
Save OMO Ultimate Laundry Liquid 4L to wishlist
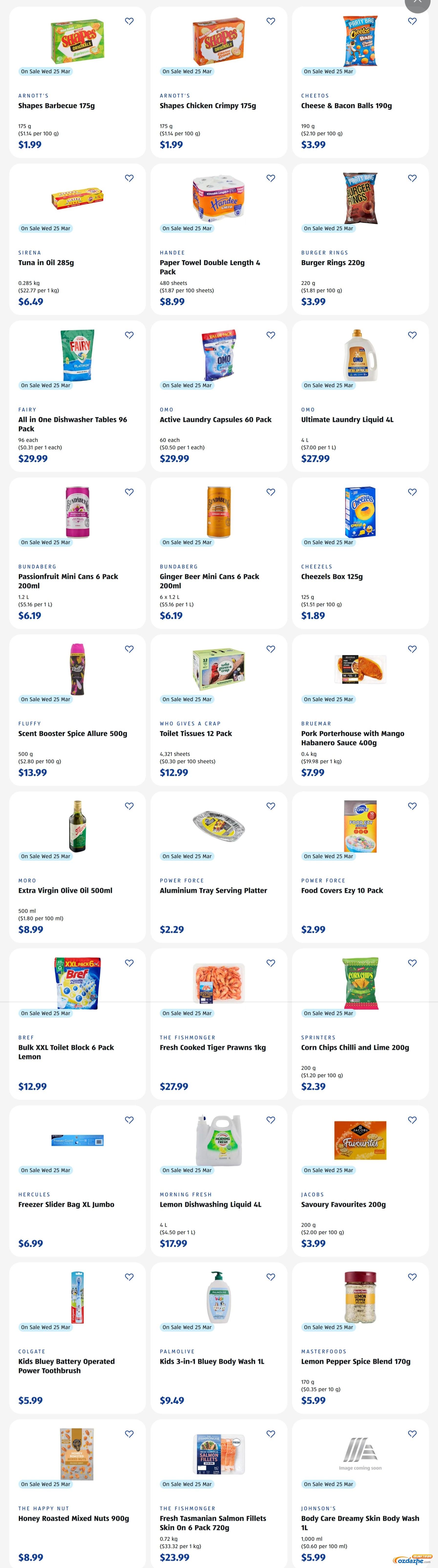tap(412, 335)
